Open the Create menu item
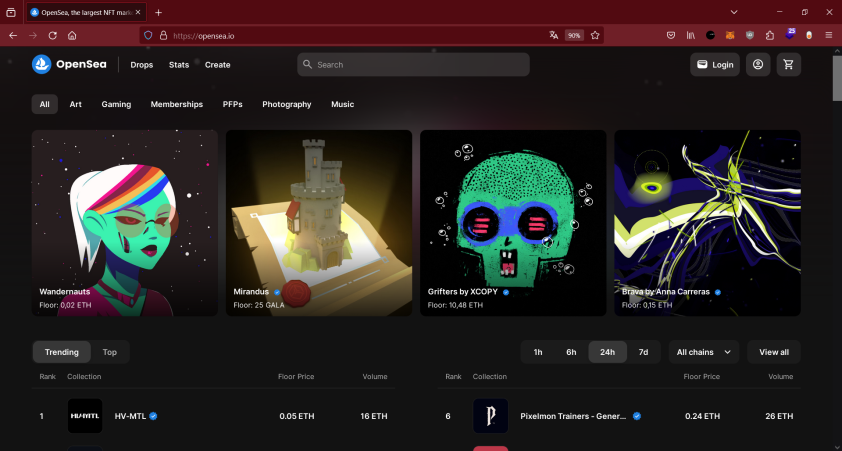842x451 pixels. click(217, 64)
